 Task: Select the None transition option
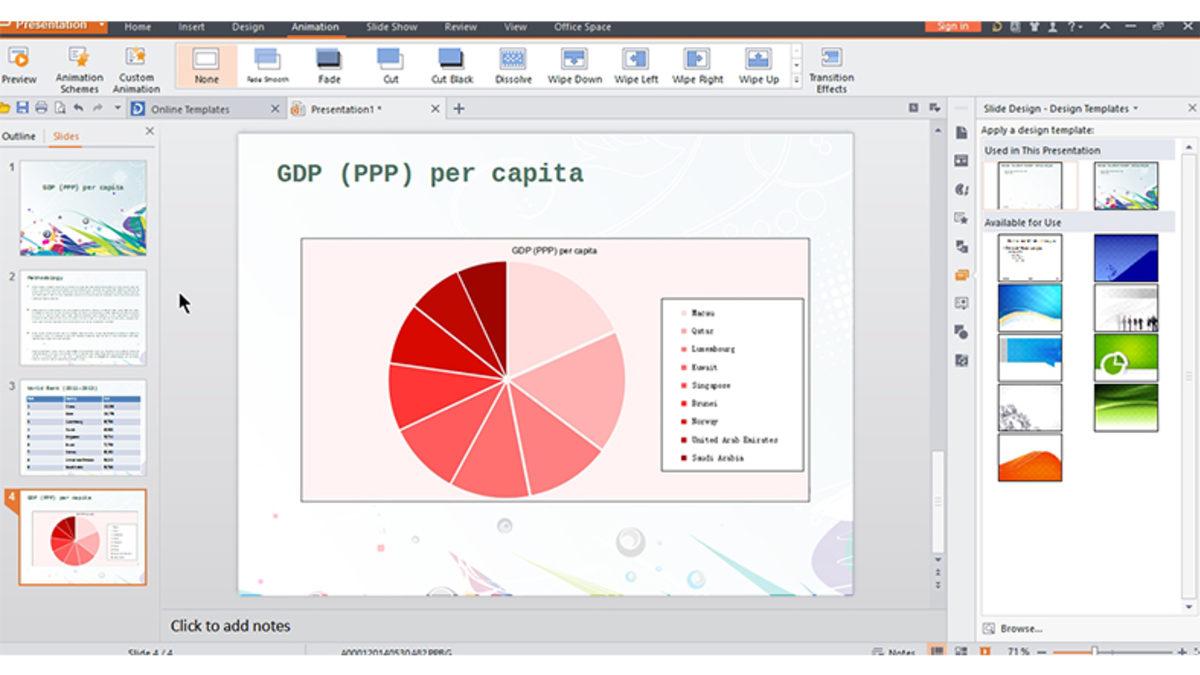(205, 62)
